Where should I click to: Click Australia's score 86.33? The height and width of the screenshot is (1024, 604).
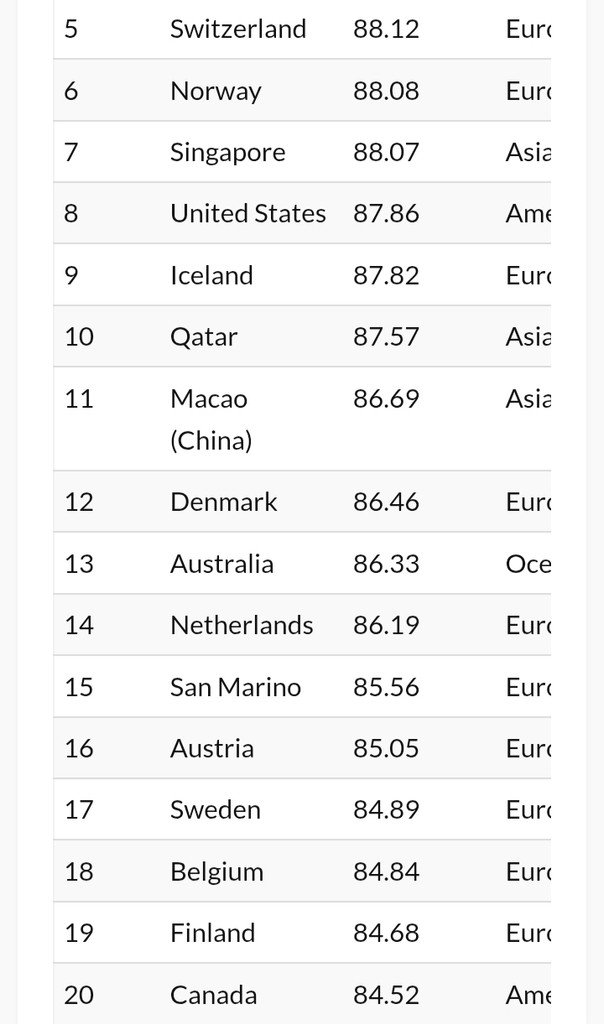[386, 564]
